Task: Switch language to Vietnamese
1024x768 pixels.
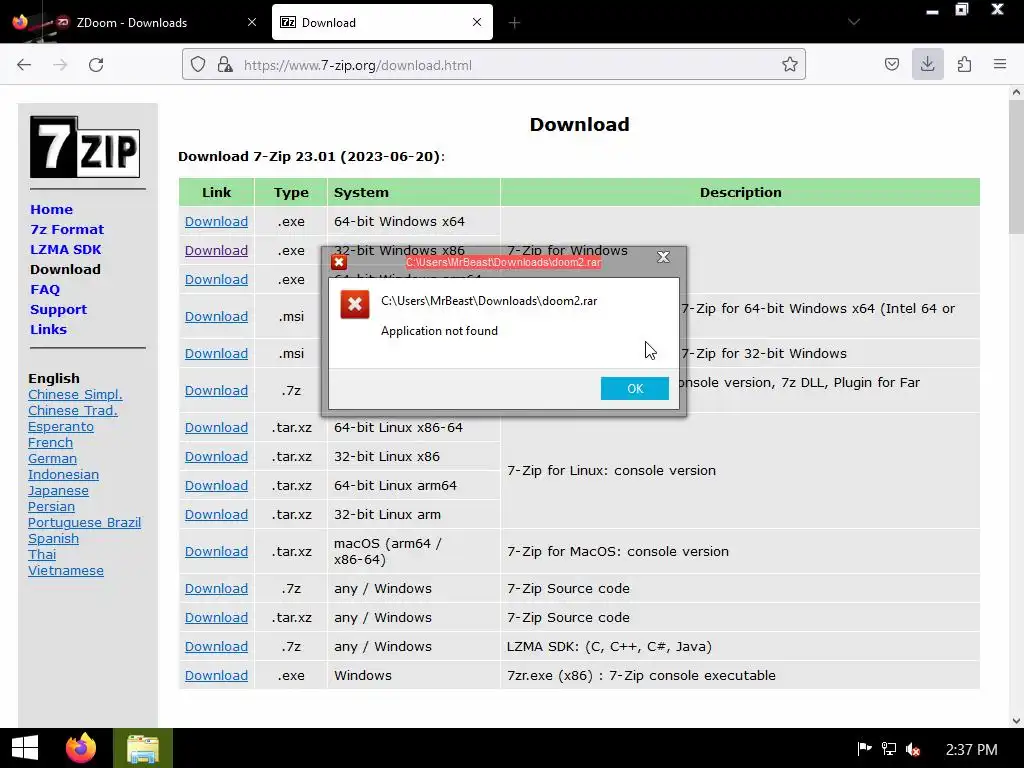Action: [65, 570]
